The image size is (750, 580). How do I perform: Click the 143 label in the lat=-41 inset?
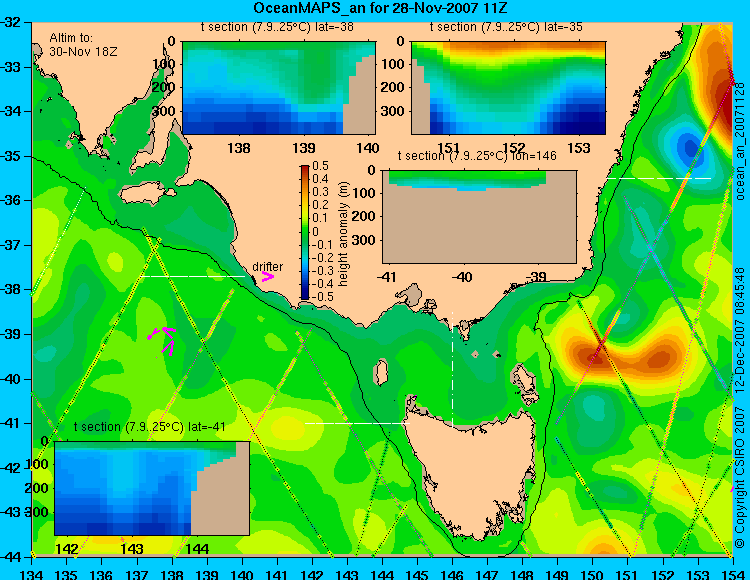coord(132,549)
